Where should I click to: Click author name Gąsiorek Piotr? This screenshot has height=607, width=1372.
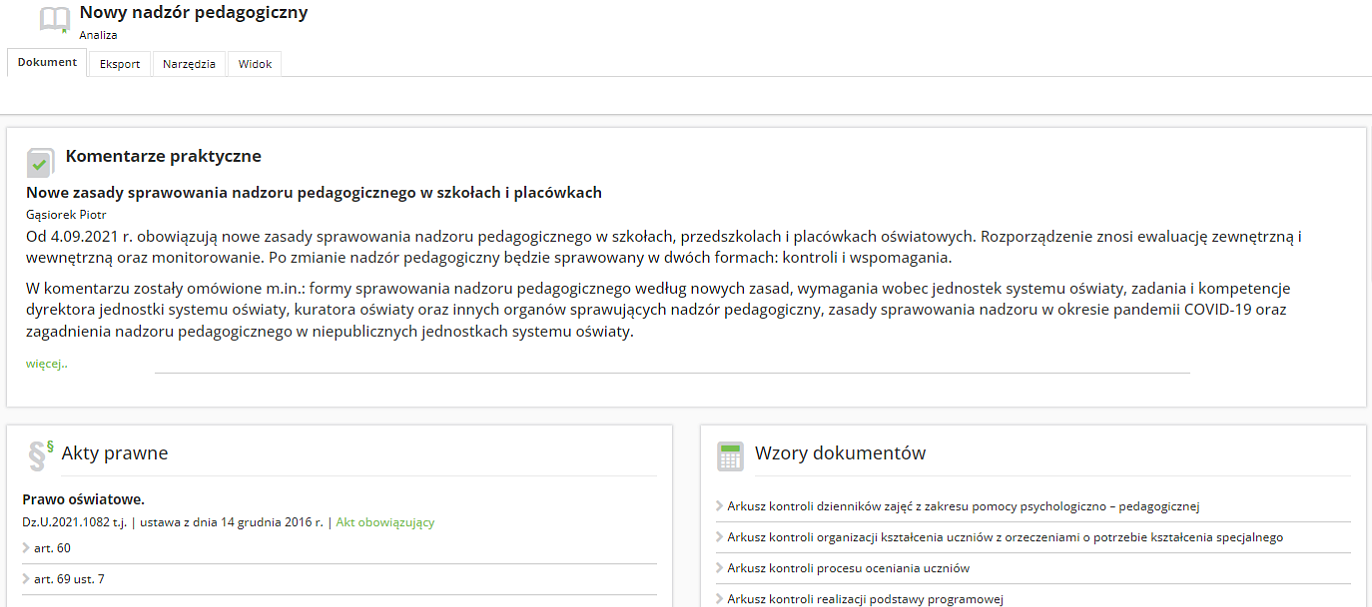(x=66, y=214)
